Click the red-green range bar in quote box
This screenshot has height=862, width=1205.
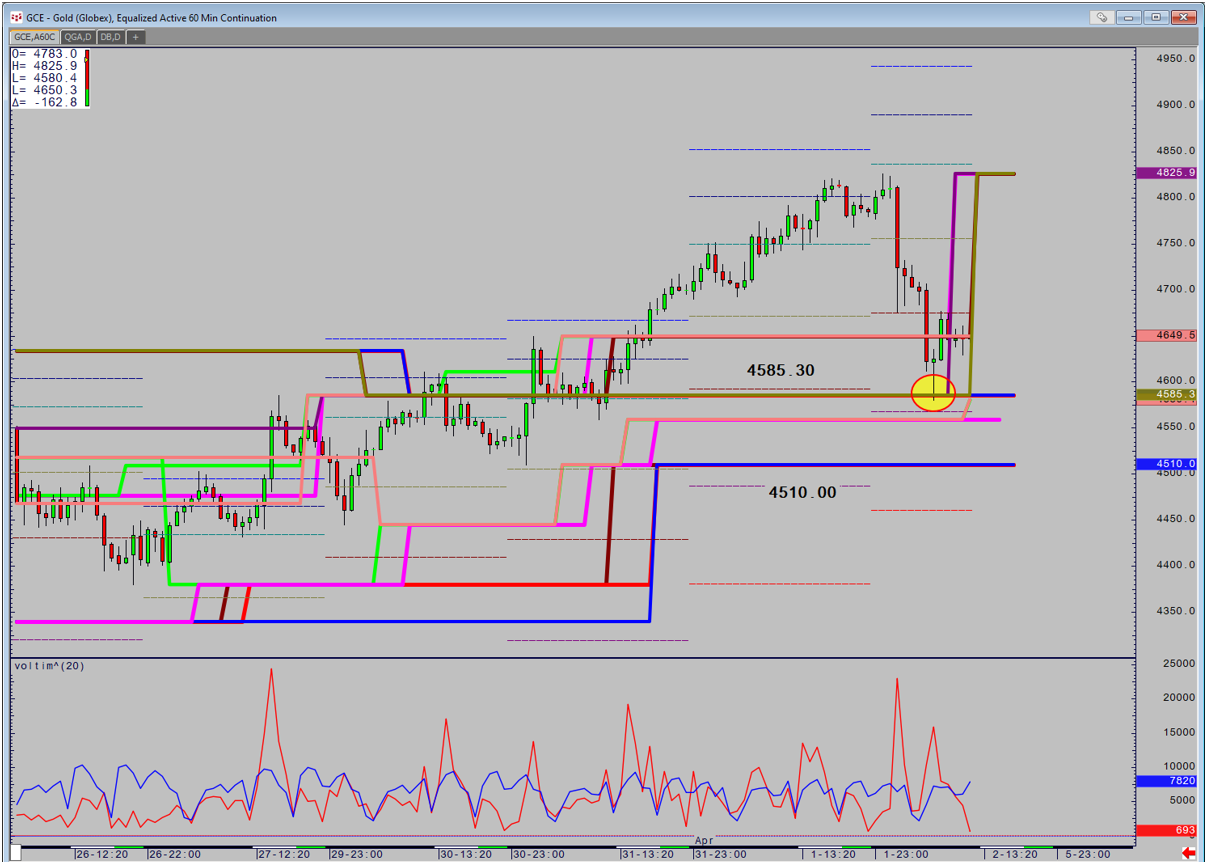[x=88, y=76]
